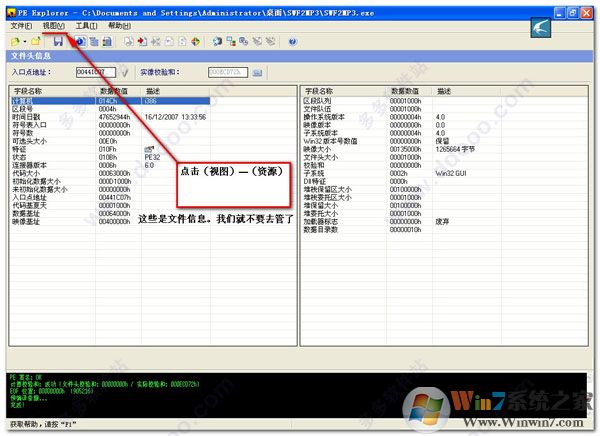The image size is (600, 436).
Task: Click the greyed icon left of red arrow
Action: 129,41
